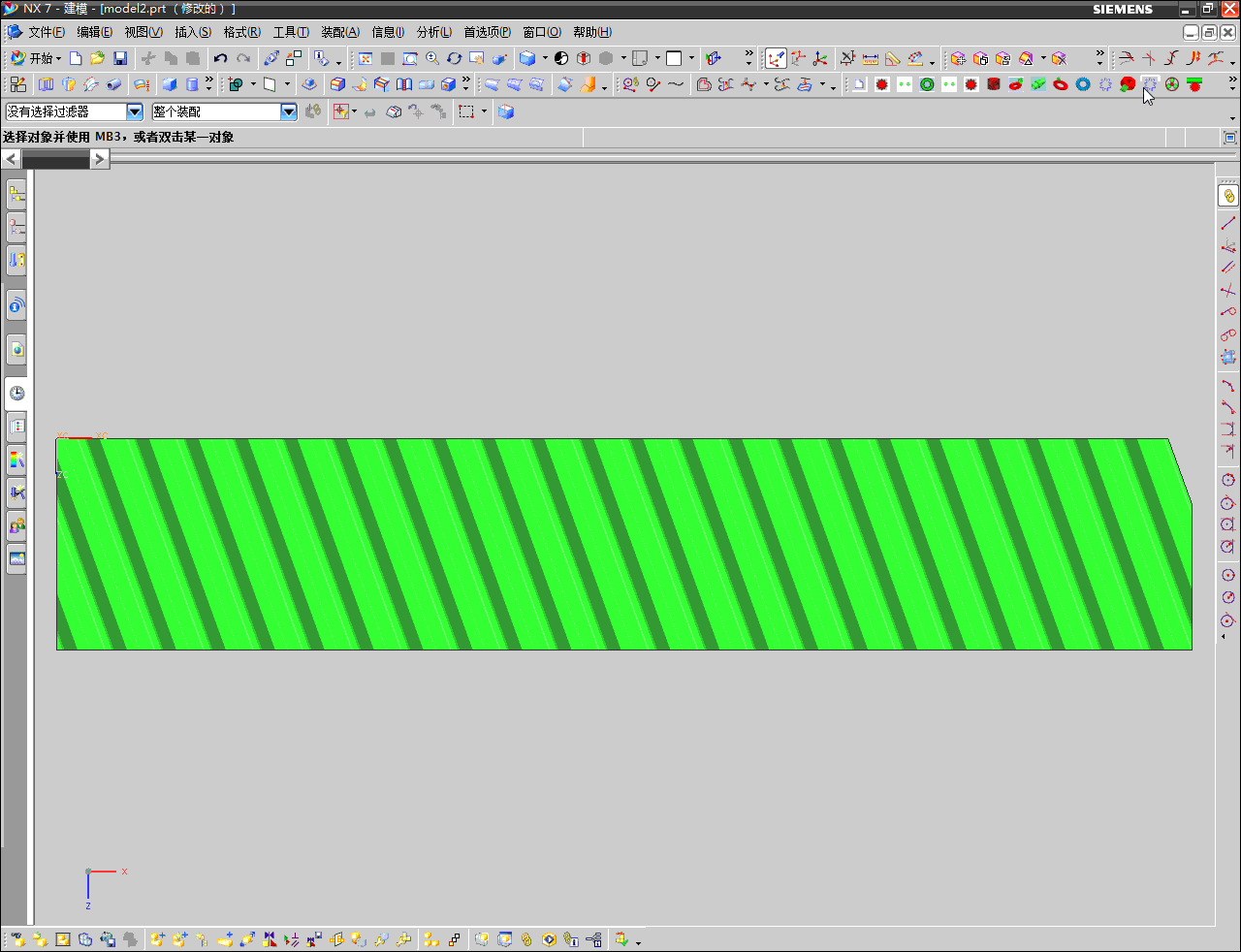The image size is (1241, 952).
Task: Toggle the rectangle selection mode icon
Action: [x=466, y=111]
